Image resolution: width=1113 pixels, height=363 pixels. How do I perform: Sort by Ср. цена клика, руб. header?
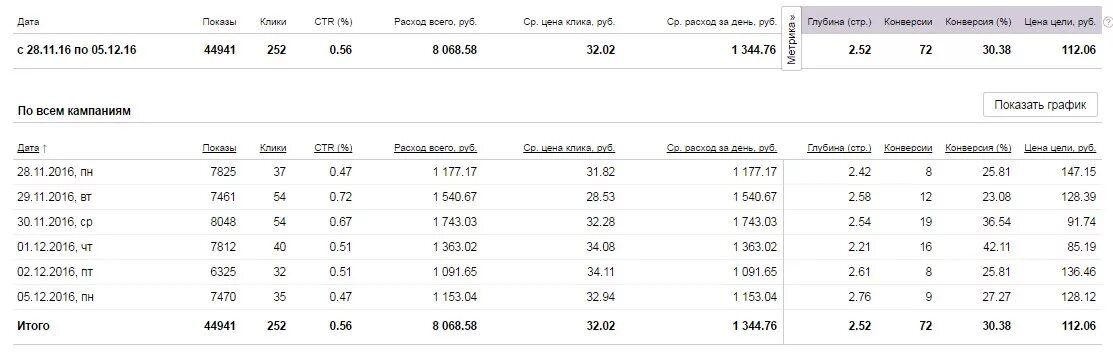(x=569, y=148)
